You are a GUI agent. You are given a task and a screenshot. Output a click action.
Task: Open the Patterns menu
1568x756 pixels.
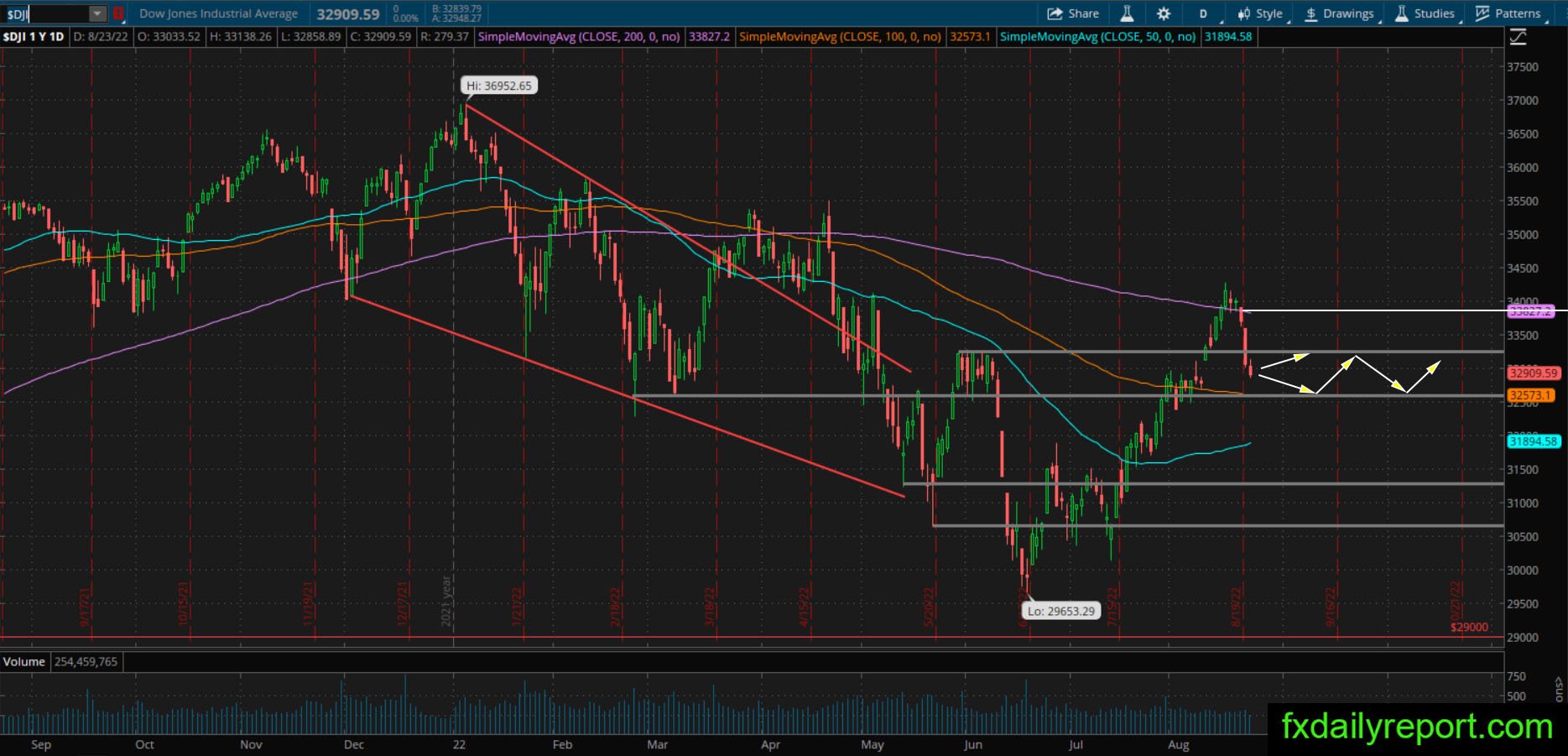click(1509, 13)
